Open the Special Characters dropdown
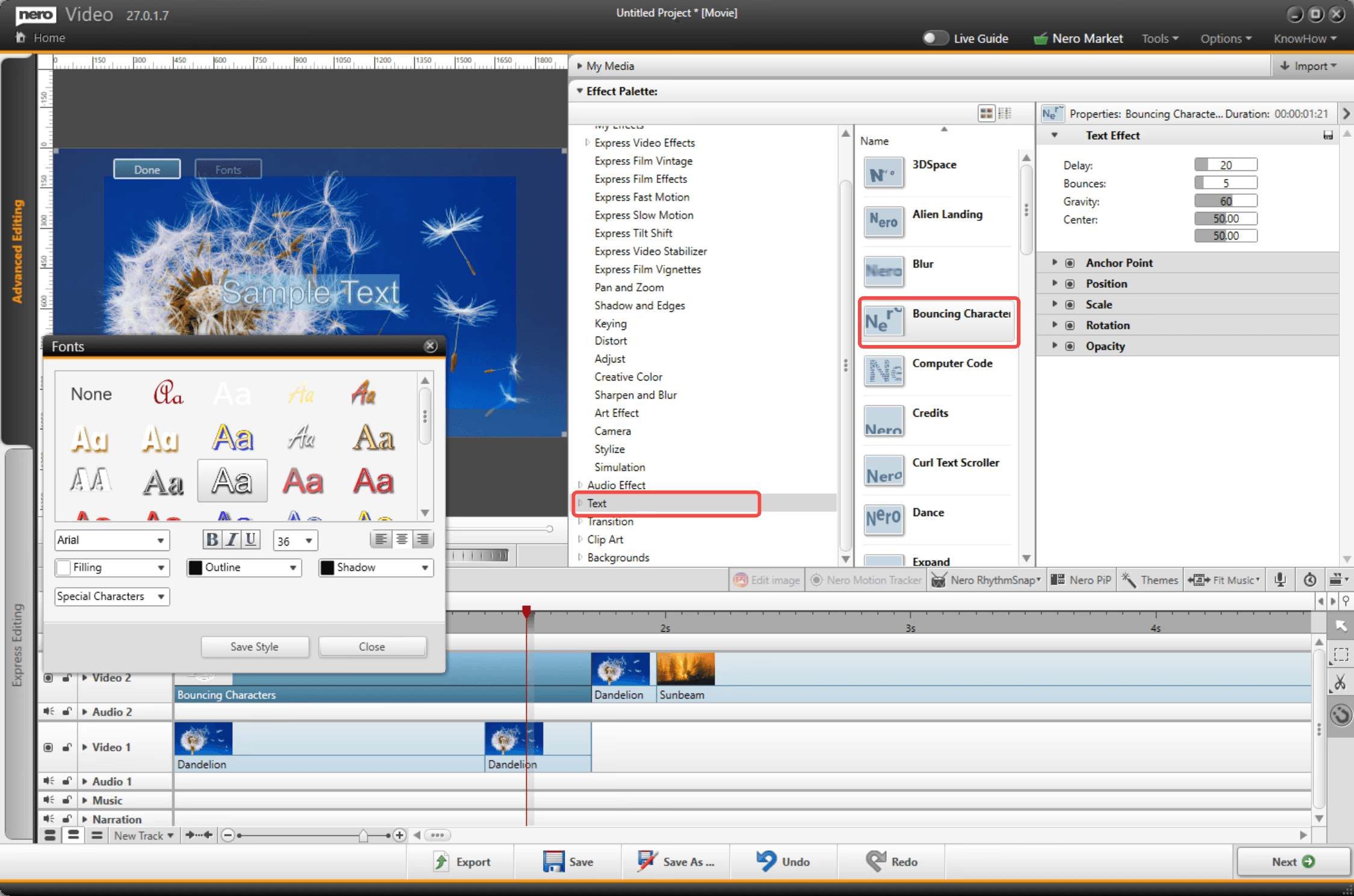1354x896 pixels. coord(112,596)
